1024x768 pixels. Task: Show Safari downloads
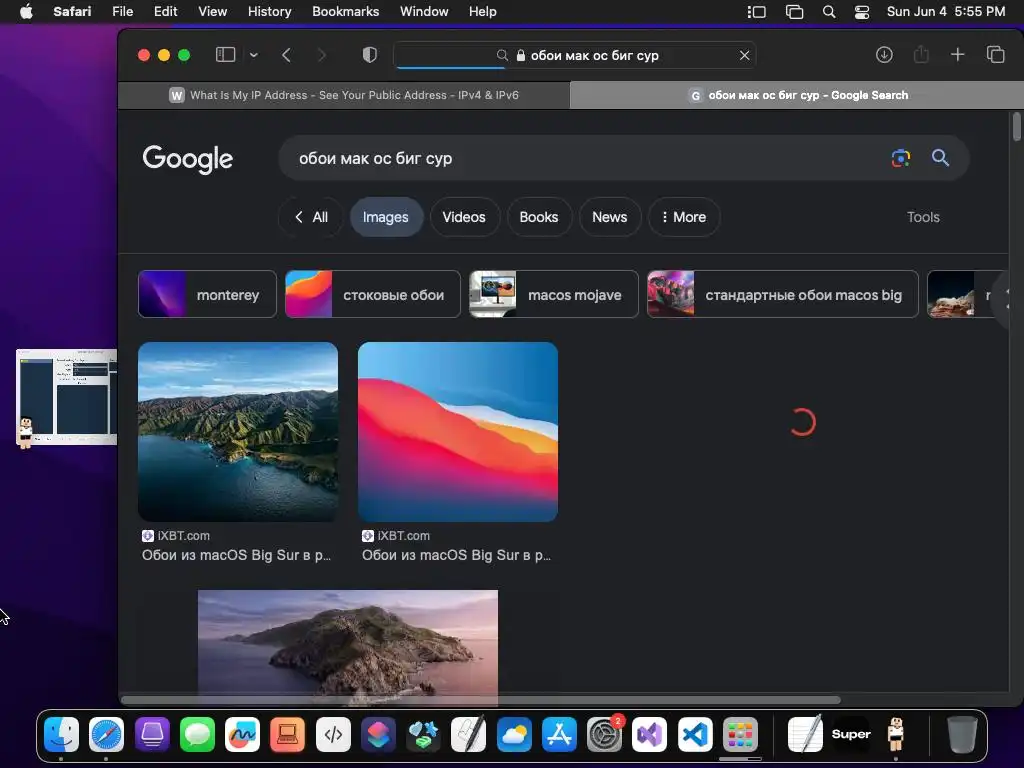click(x=884, y=55)
